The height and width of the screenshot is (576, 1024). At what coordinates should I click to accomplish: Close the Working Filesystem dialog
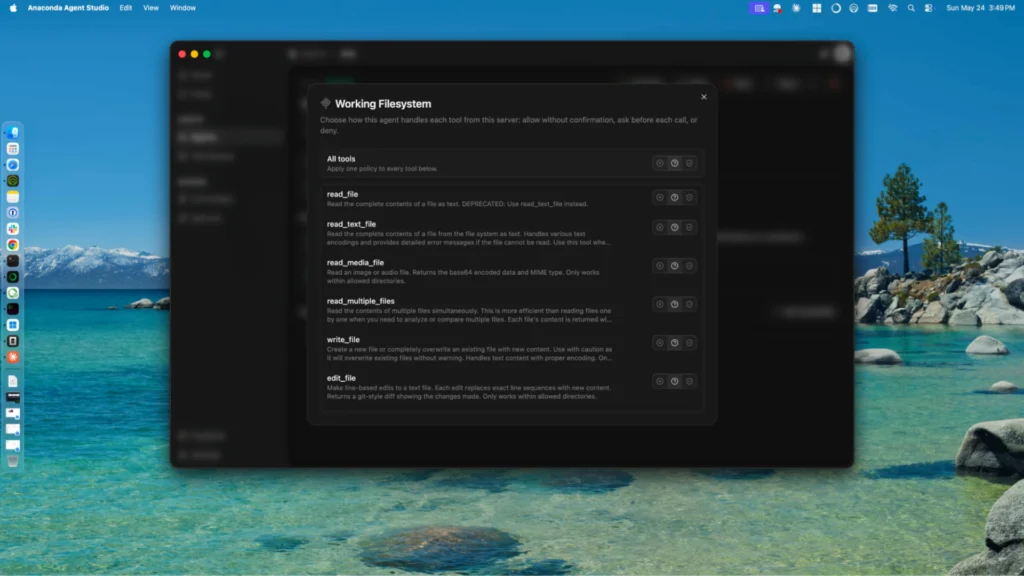(704, 97)
